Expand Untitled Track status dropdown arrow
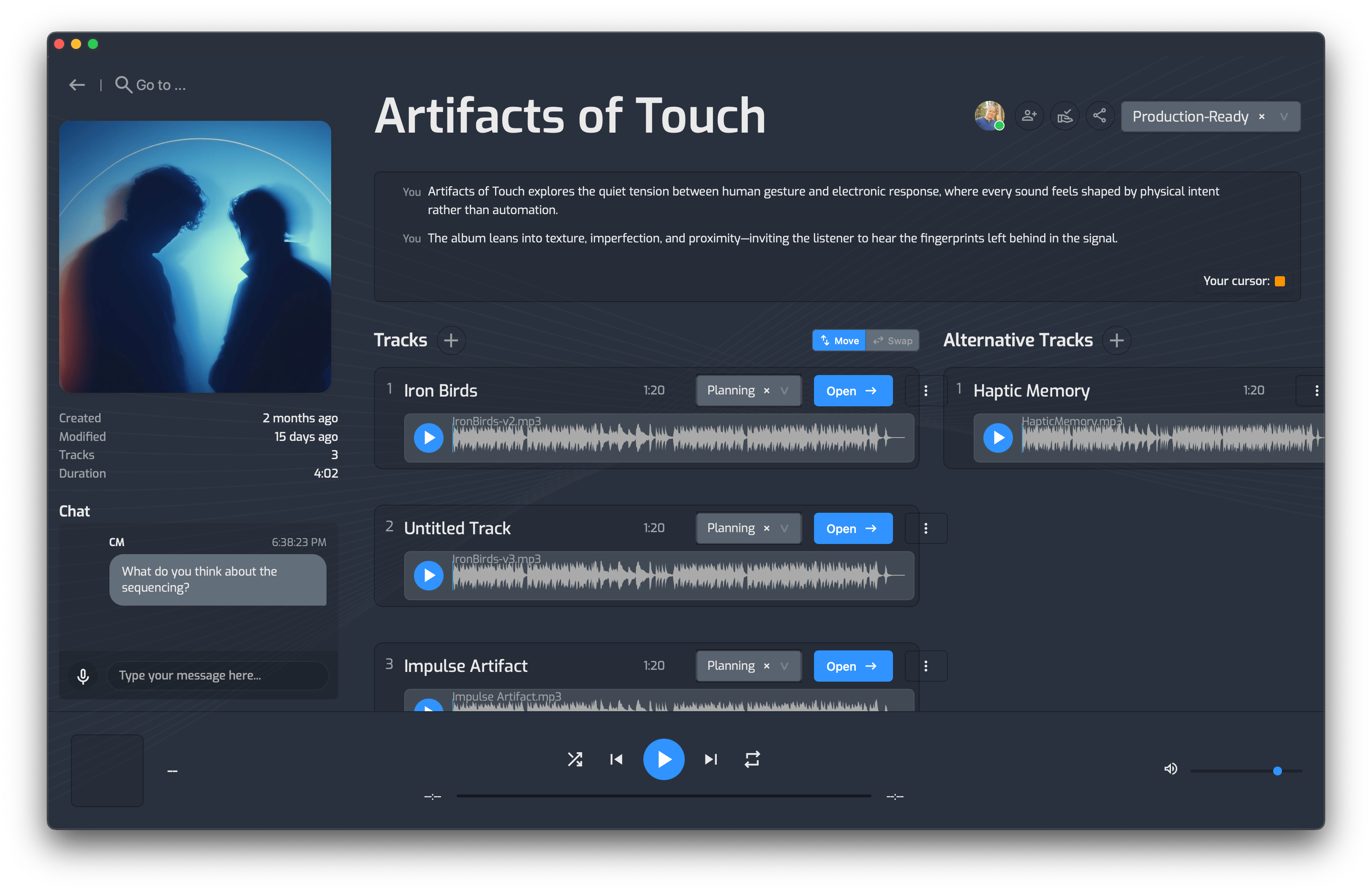1372x892 pixels. tap(784, 528)
